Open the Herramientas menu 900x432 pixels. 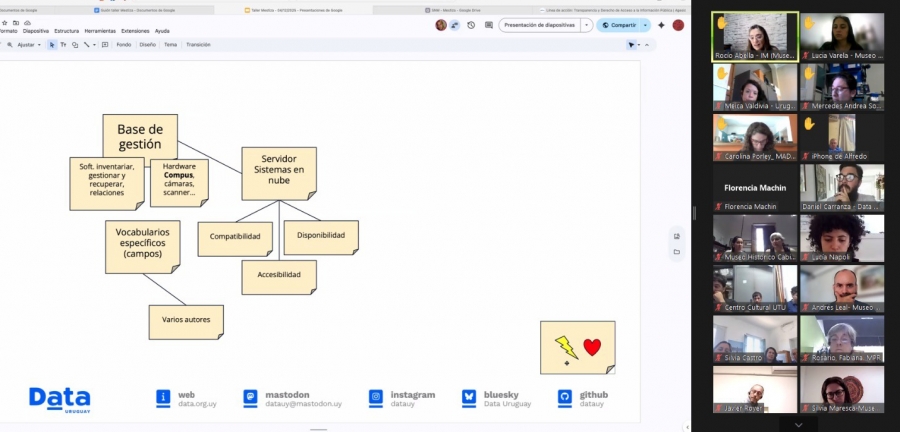click(x=101, y=31)
